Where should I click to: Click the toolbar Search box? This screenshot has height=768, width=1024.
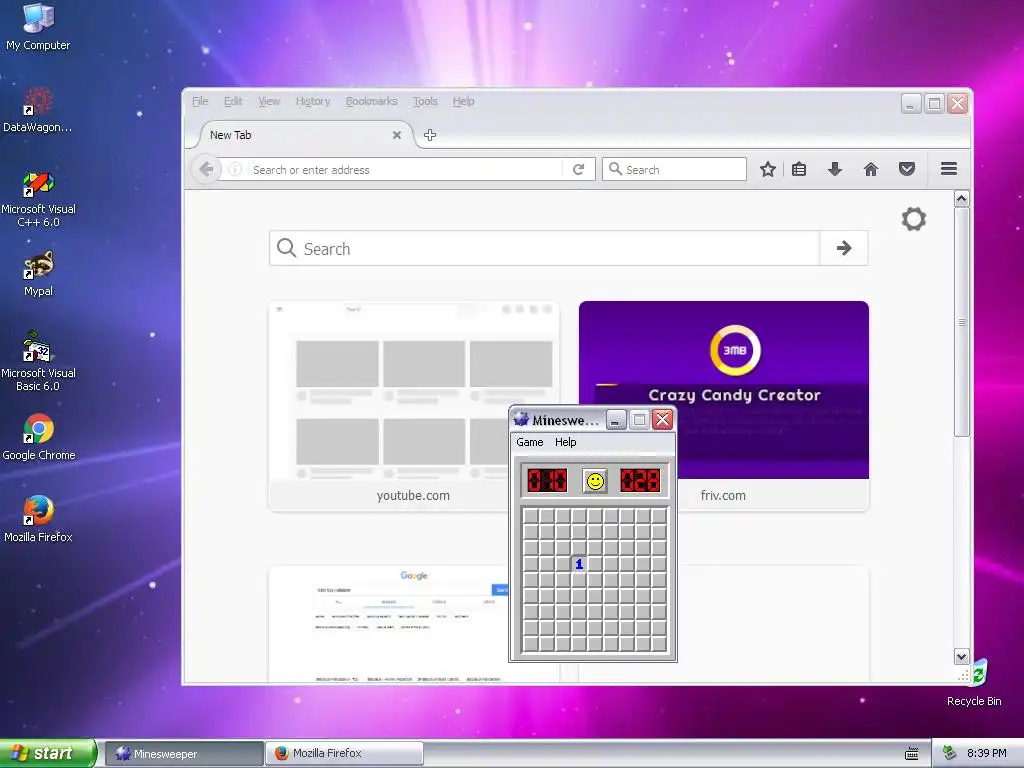(674, 170)
